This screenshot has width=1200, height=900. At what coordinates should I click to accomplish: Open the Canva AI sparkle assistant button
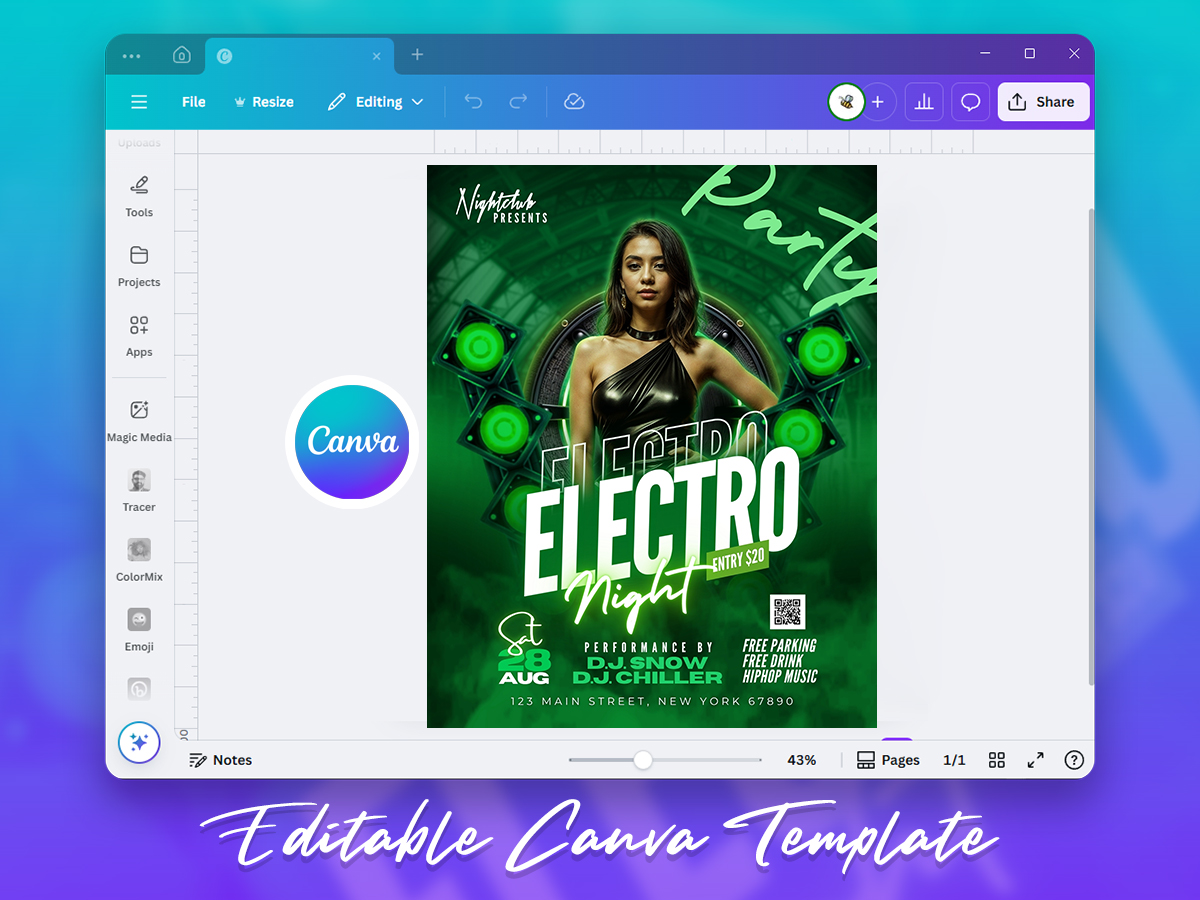tap(139, 743)
